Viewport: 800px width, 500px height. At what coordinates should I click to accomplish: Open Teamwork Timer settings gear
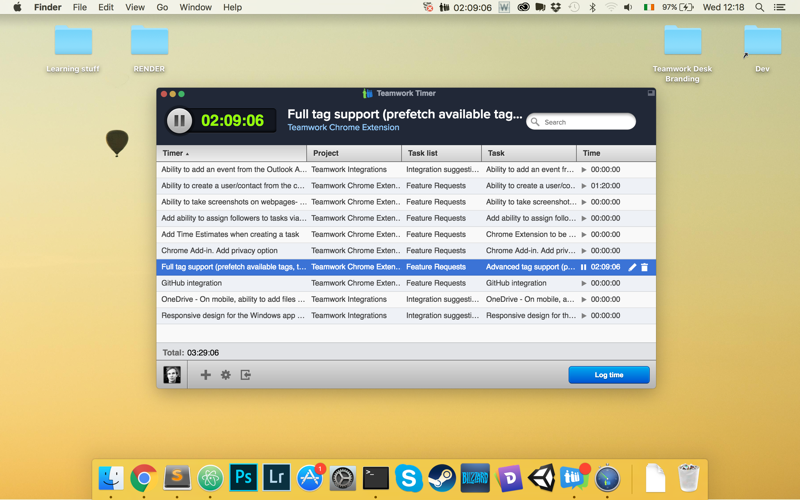(226, 375)
